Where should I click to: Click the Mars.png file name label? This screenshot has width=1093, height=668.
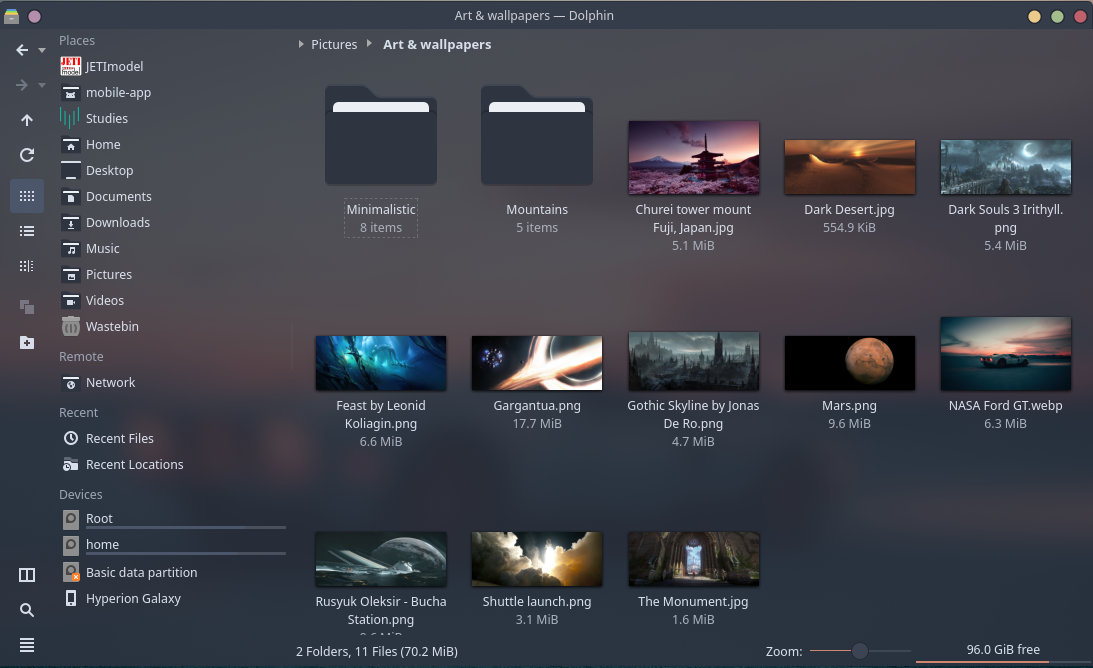tap(850, 405)
